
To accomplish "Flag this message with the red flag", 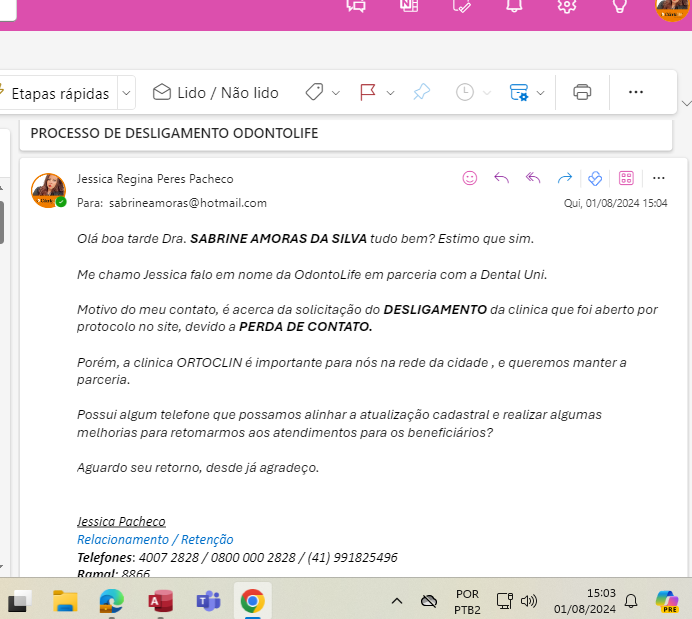I will [367, 92].
